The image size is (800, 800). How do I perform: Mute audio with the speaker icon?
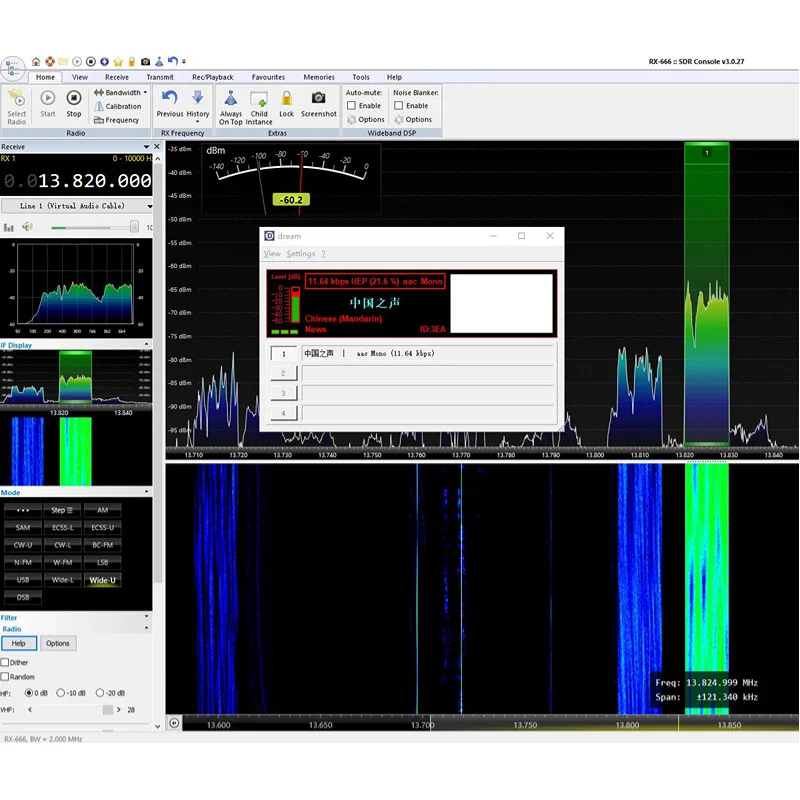tap(28, 227)
